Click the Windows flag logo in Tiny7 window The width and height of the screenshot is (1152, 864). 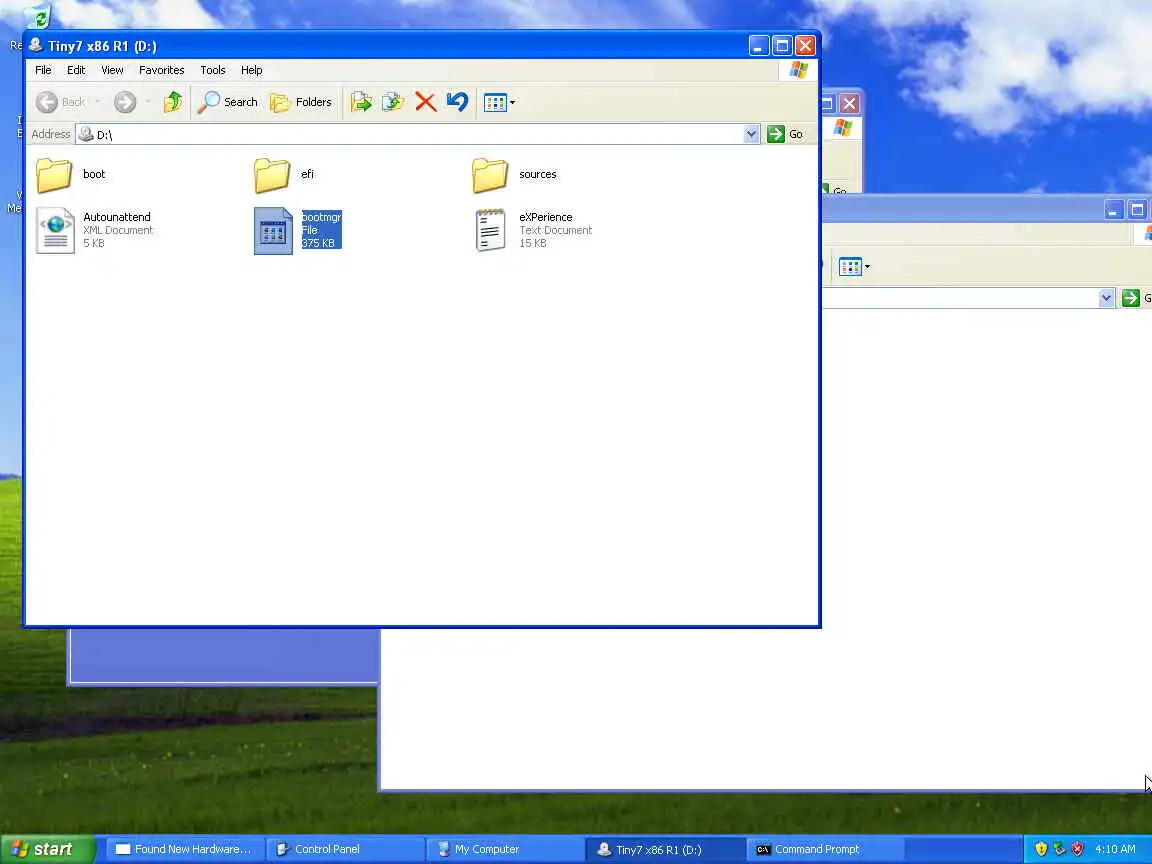click(x=799, y=70)
